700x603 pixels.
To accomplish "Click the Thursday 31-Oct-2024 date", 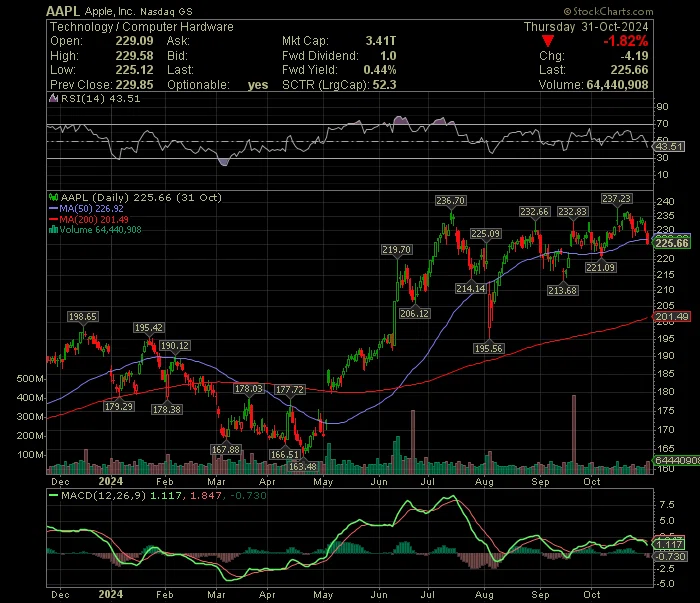I will [x=586, y=27].
